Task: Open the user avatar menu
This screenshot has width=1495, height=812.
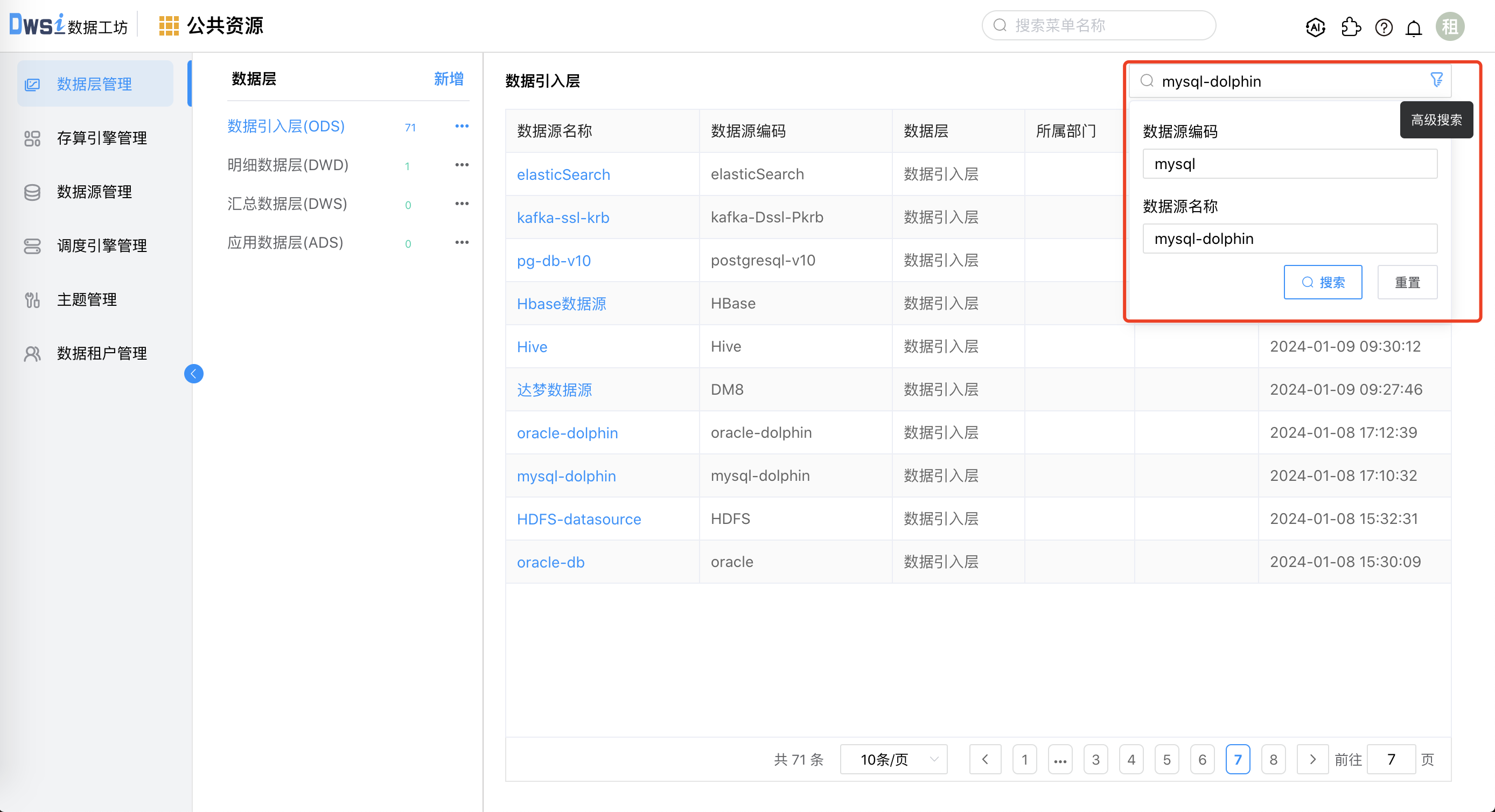Action: tap(1450, 27)
